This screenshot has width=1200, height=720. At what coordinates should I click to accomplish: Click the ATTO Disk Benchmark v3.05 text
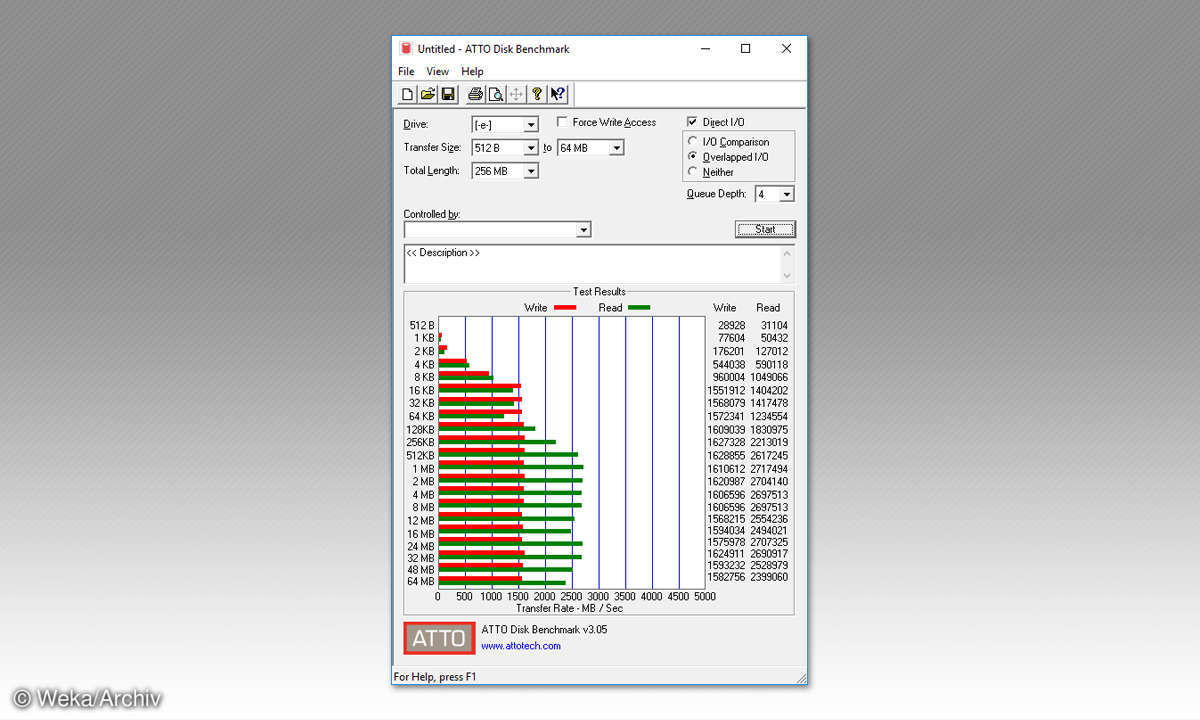(544, 630)
